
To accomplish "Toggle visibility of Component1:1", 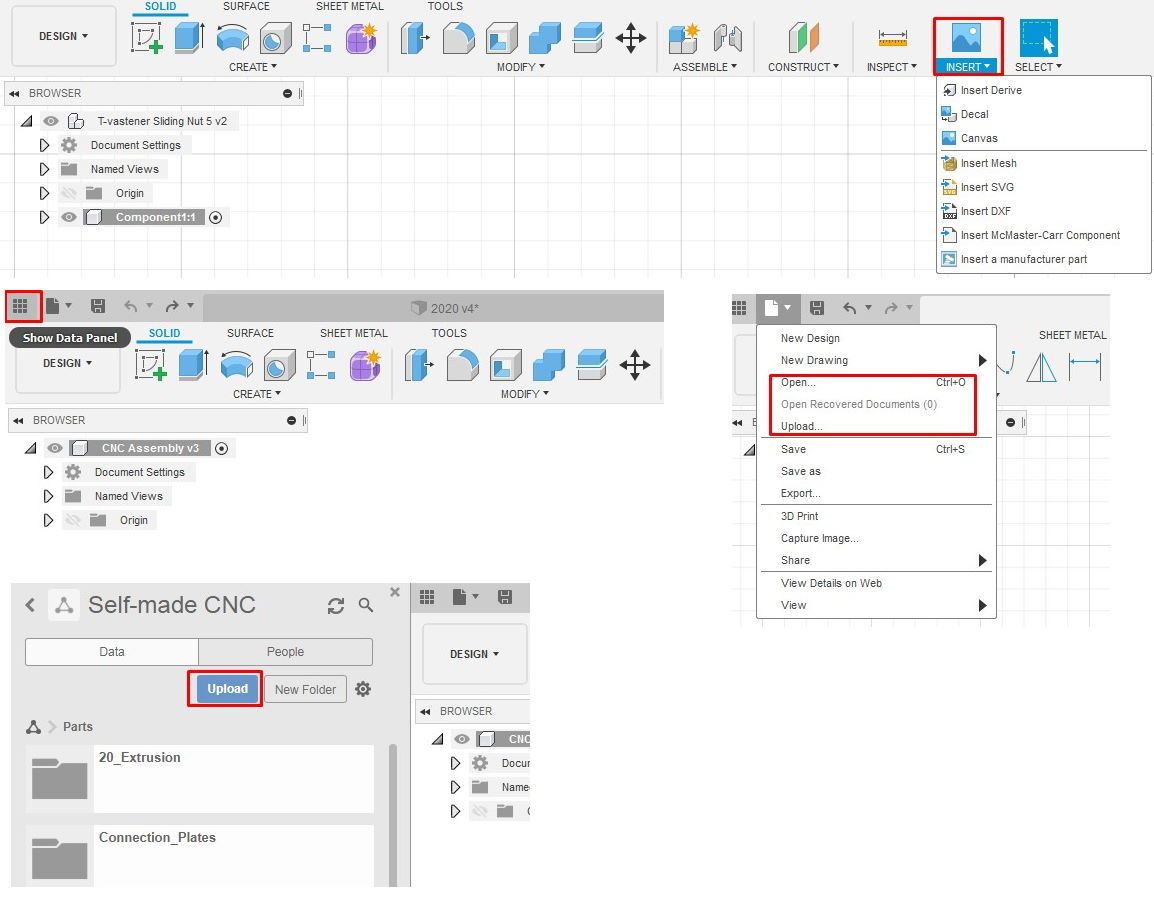I will [x=68, y=217].
